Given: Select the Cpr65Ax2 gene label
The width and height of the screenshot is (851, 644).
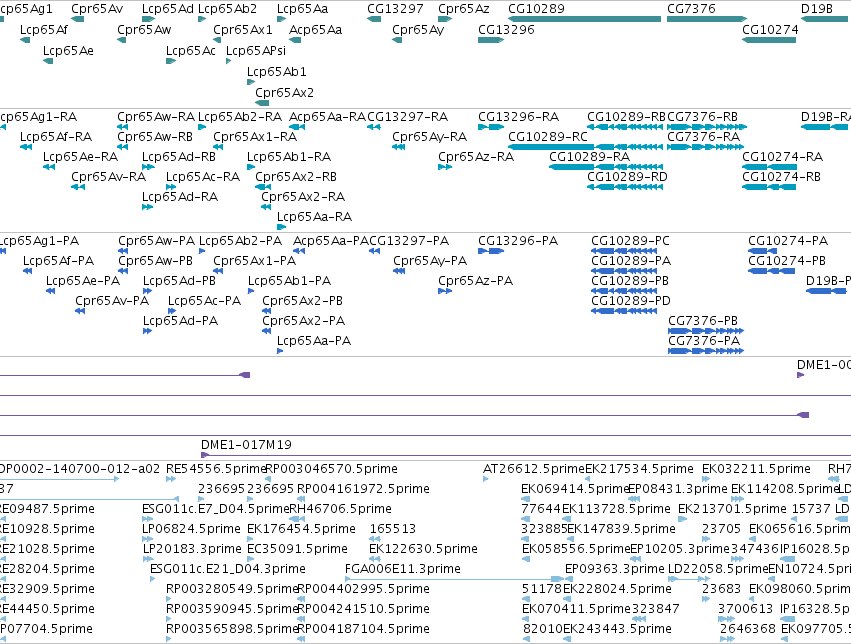Looking at the screenshot, I should pos(284,93).
